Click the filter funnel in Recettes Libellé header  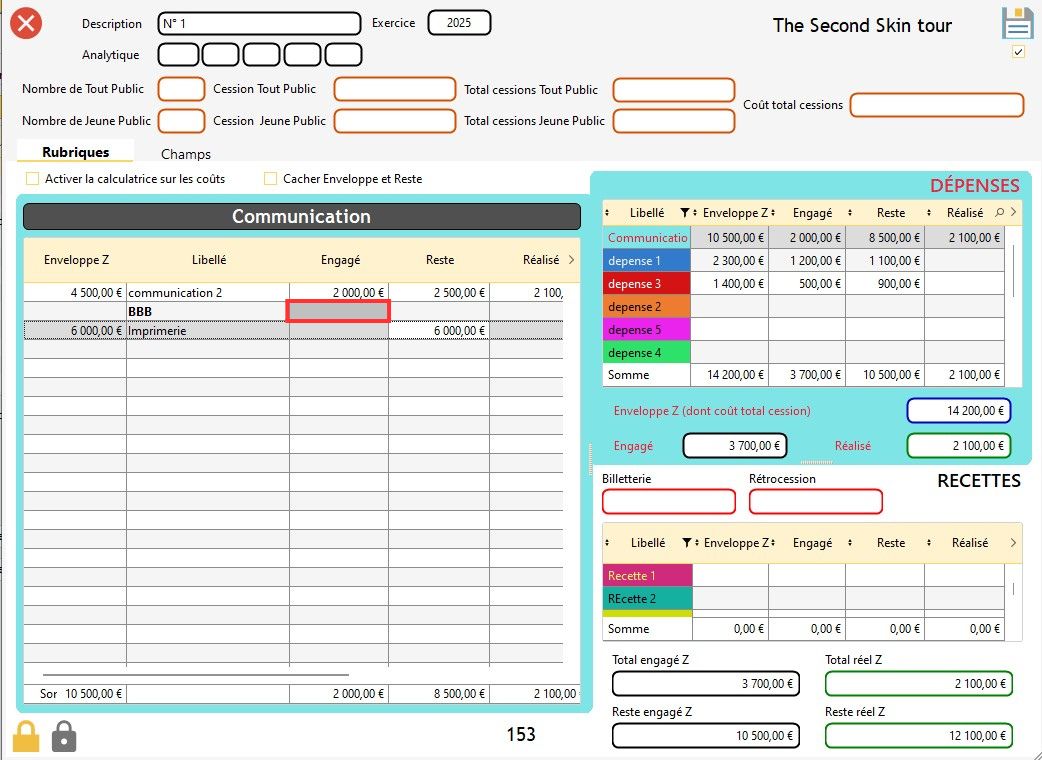point(685,543)
